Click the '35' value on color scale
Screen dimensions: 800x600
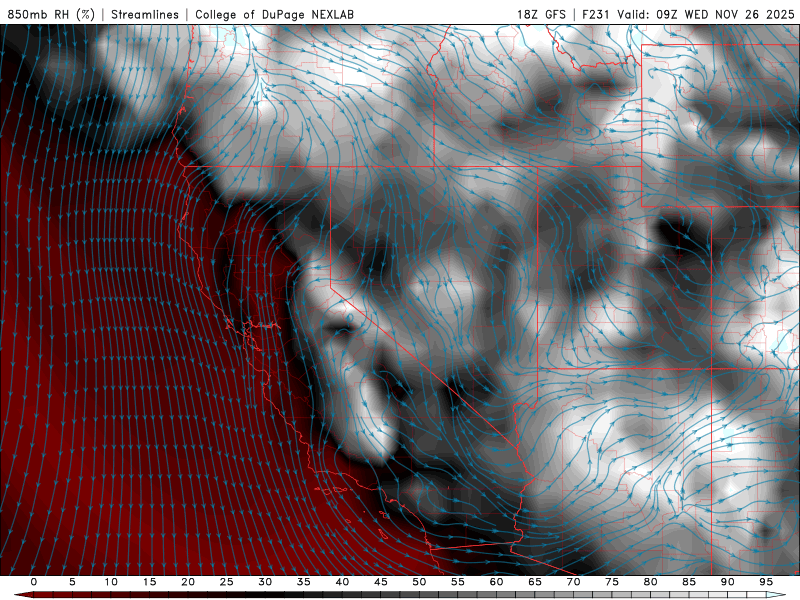click(x=304, y=582)
